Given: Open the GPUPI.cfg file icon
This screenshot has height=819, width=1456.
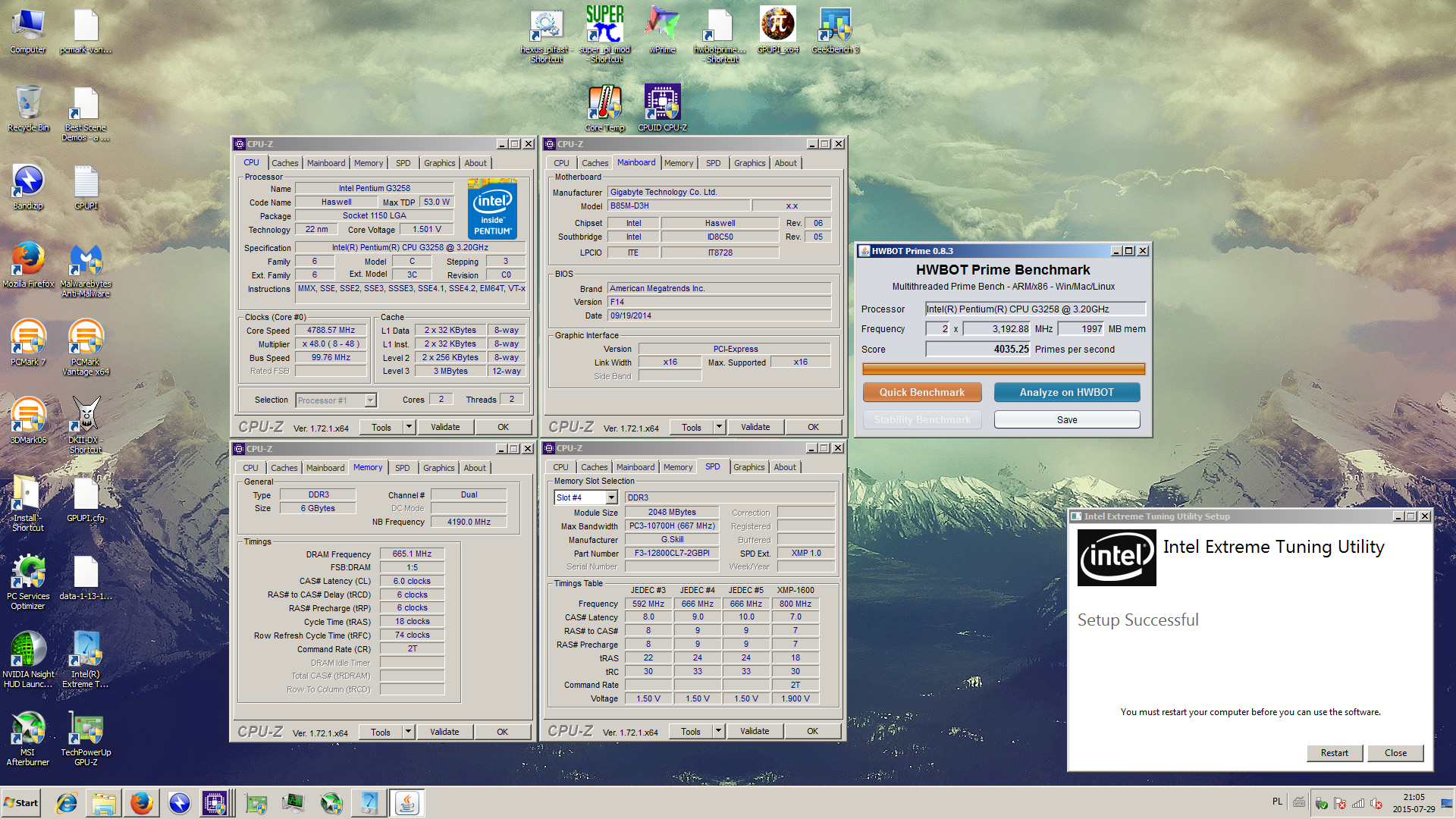Looking at the screenshot, I should [x=86, y=499].
